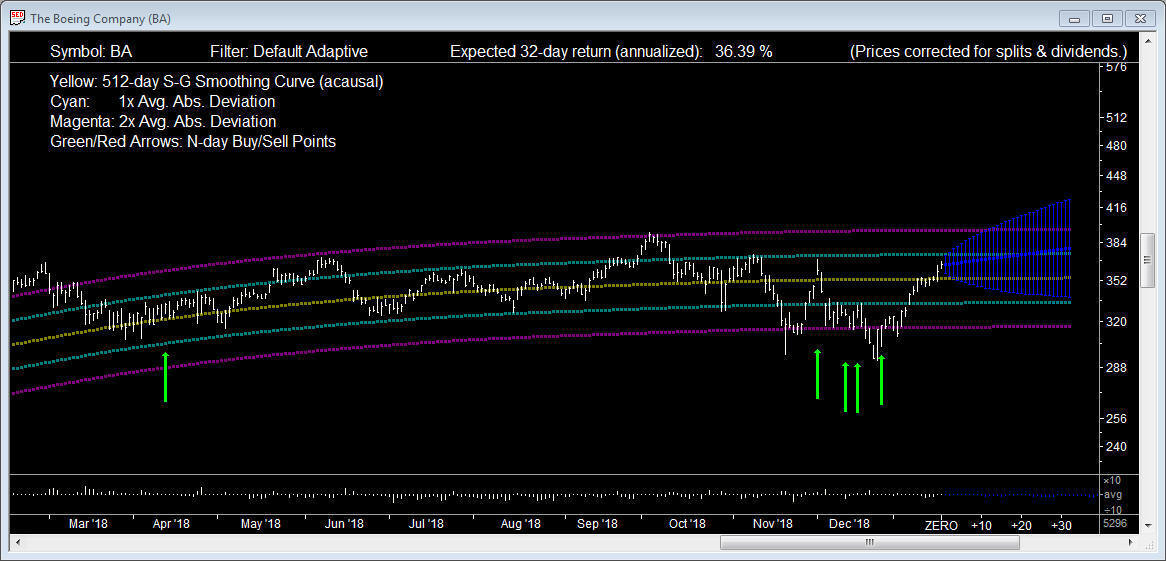Click the 320 price axis label

click(x=1117, y=321)
